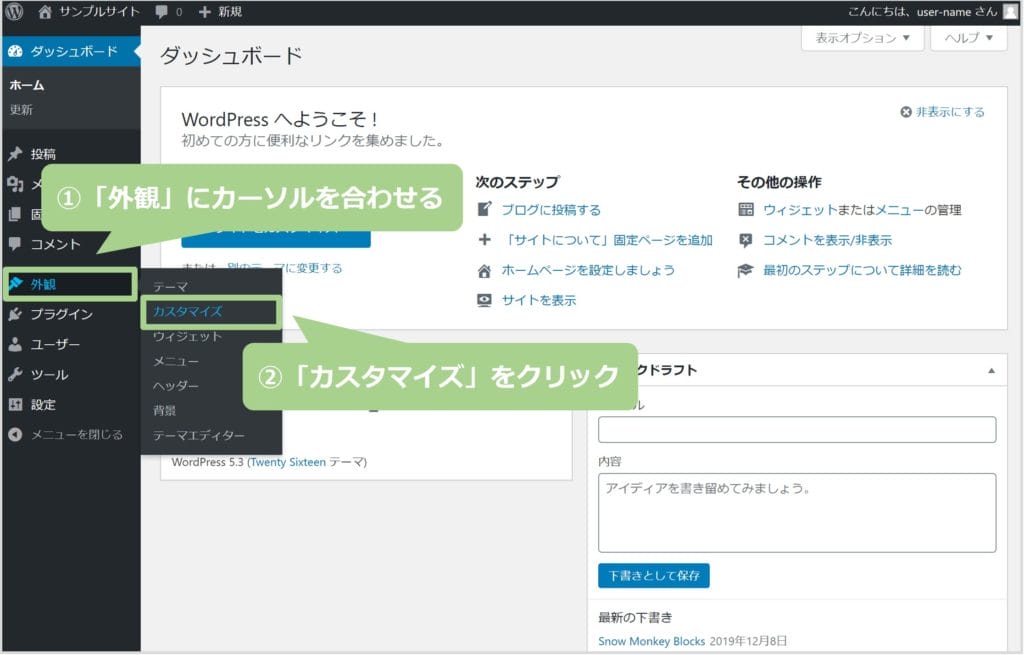Click the graduation cap icon beside 最初のステップ
Image resolution: width=1024 pixels, height=655 pixels.
pos(745,270)
